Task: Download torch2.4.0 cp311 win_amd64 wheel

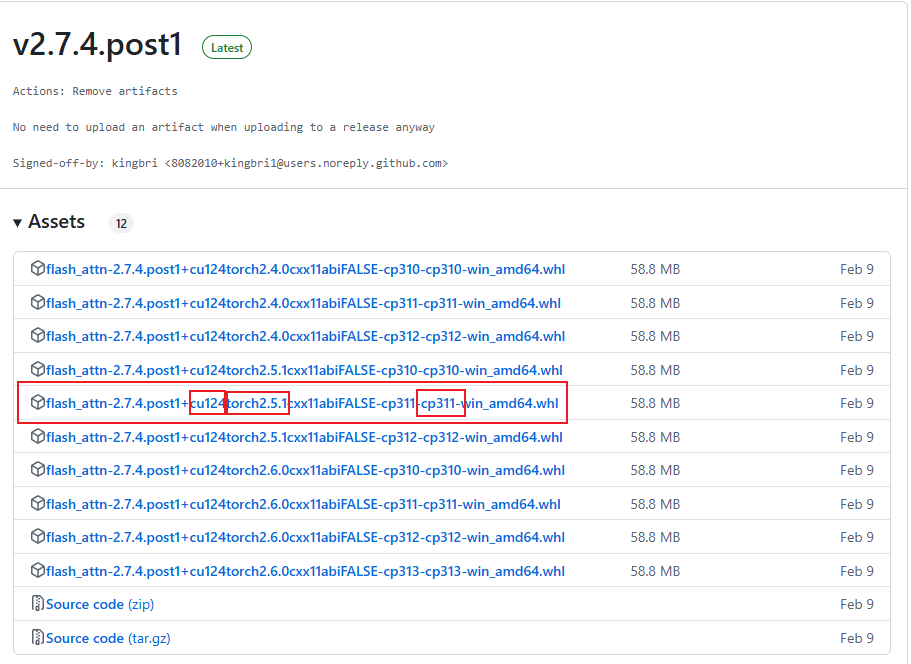Action: (x=303, y=303)
